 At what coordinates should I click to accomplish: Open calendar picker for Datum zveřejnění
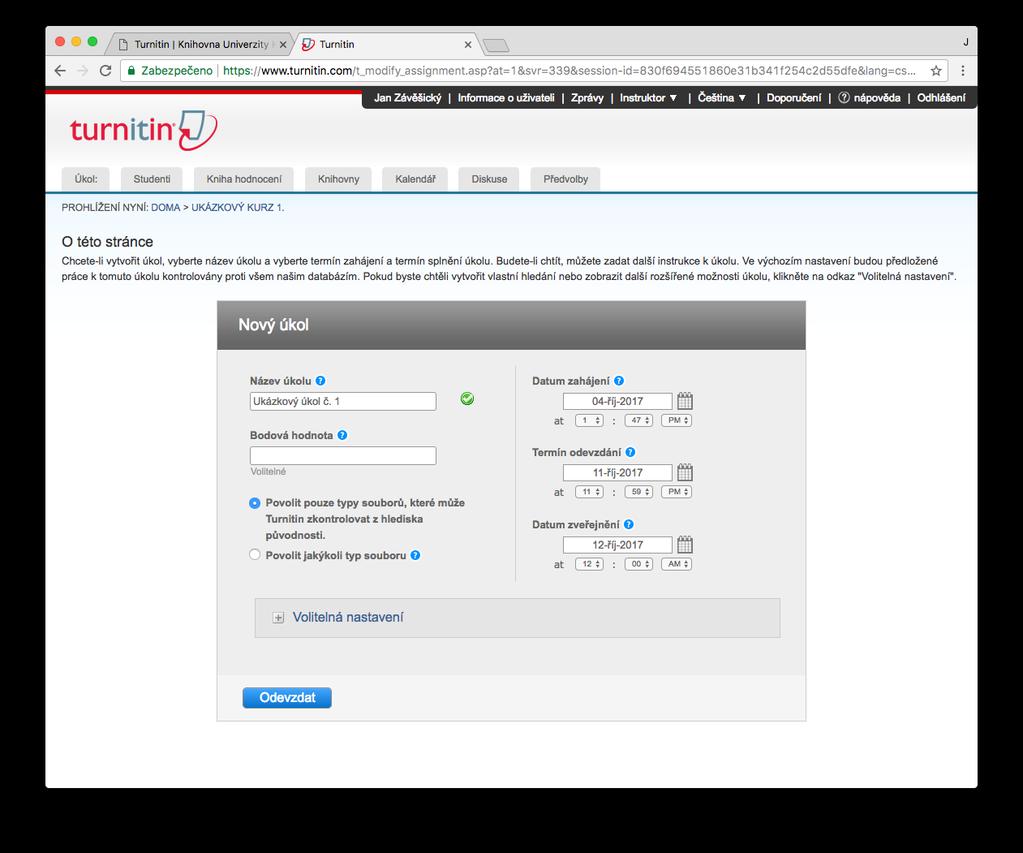coord(684,544)
